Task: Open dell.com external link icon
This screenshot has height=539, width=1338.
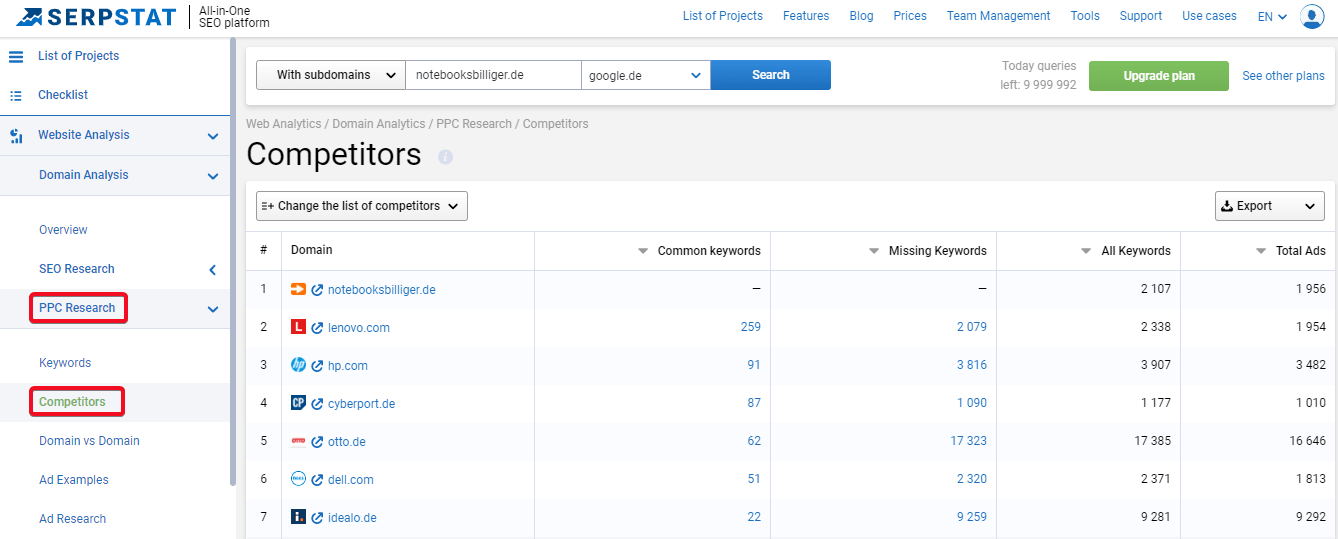Action: pyautogui.click(x=317, y=480)
